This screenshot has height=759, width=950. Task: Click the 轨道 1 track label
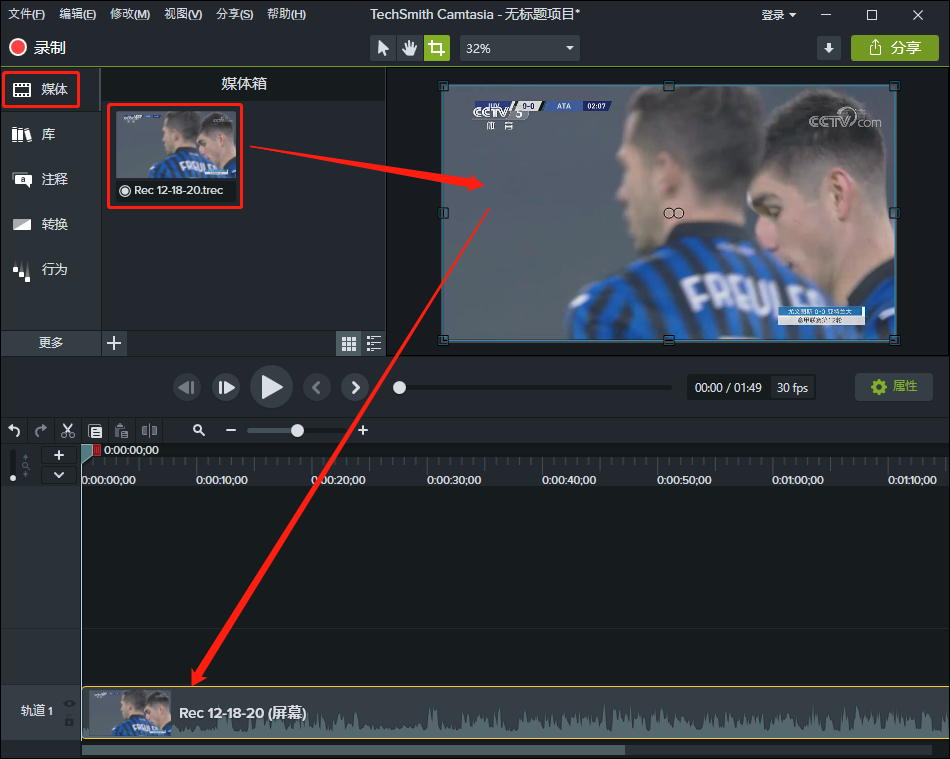[37, 711]
